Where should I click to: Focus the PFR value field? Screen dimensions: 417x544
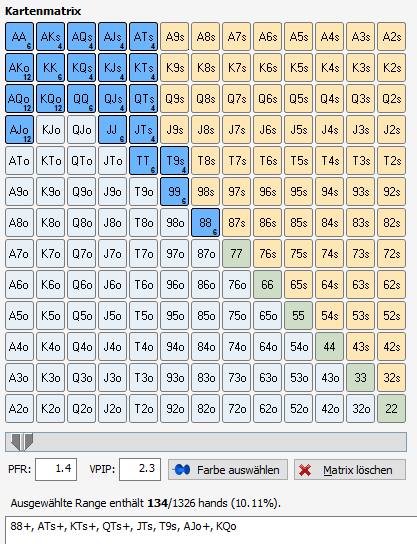click(56, 469)
